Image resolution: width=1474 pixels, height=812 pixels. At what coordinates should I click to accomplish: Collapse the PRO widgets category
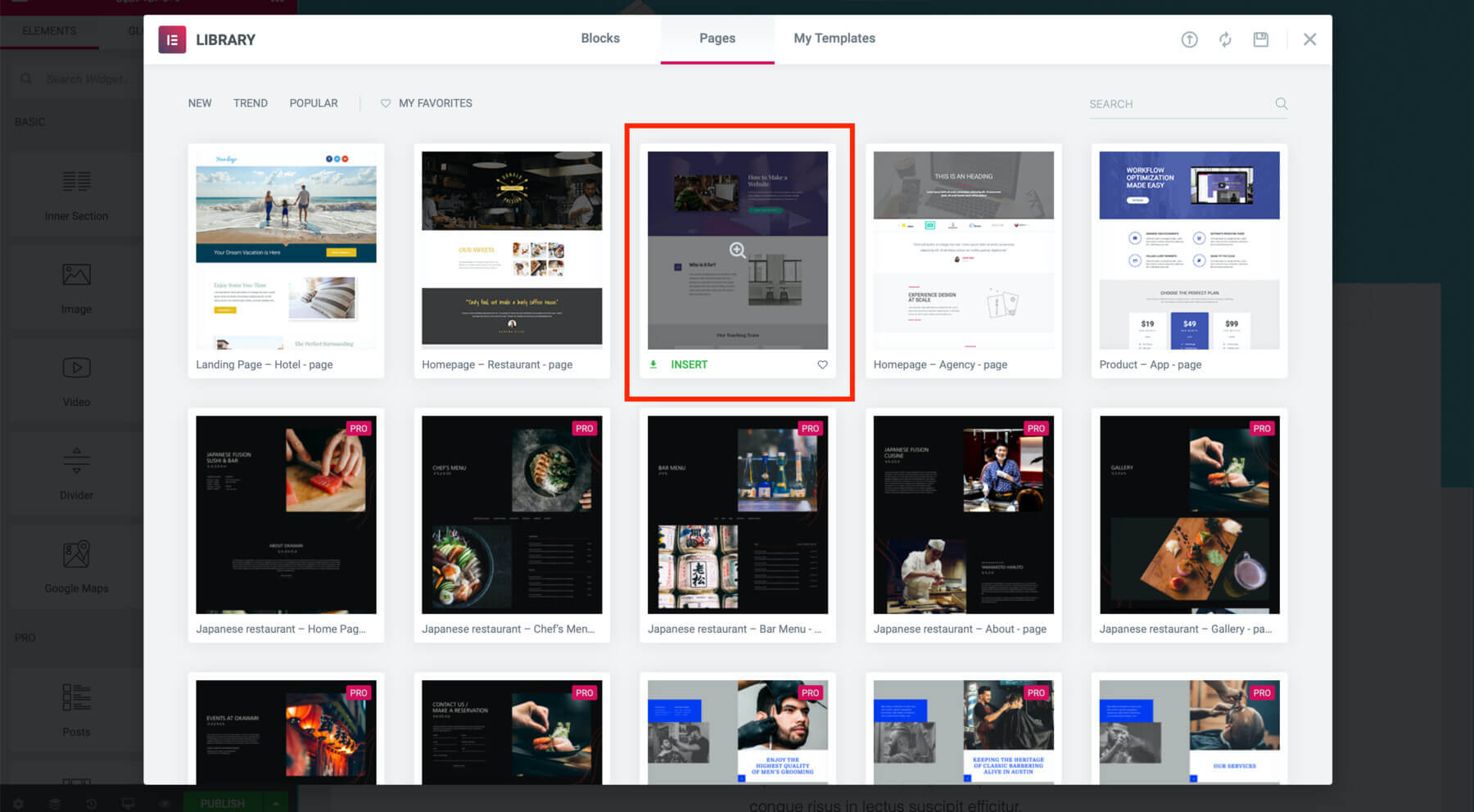(x=25, y=638)
